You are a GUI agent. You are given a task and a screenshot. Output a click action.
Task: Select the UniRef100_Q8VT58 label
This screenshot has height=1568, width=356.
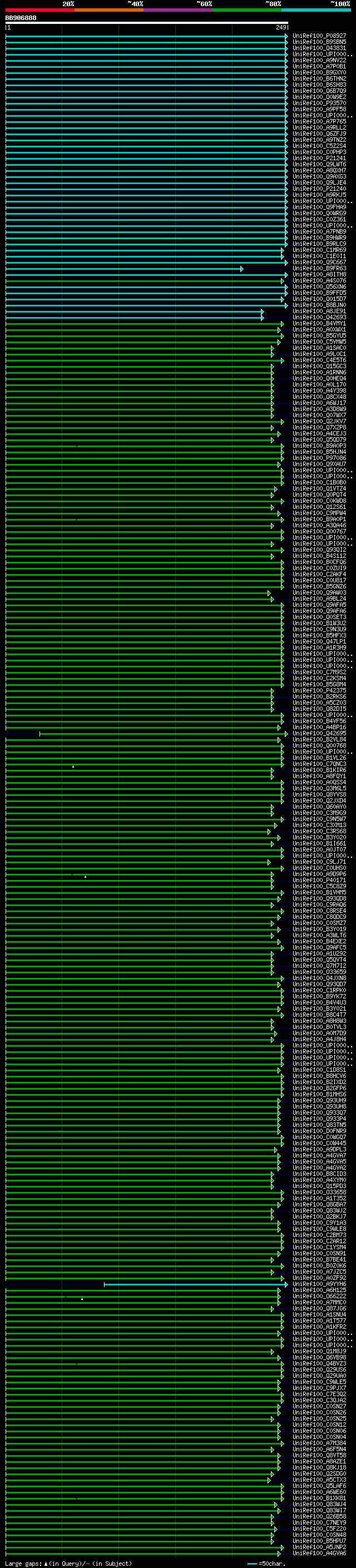(x=319, y=1456)
